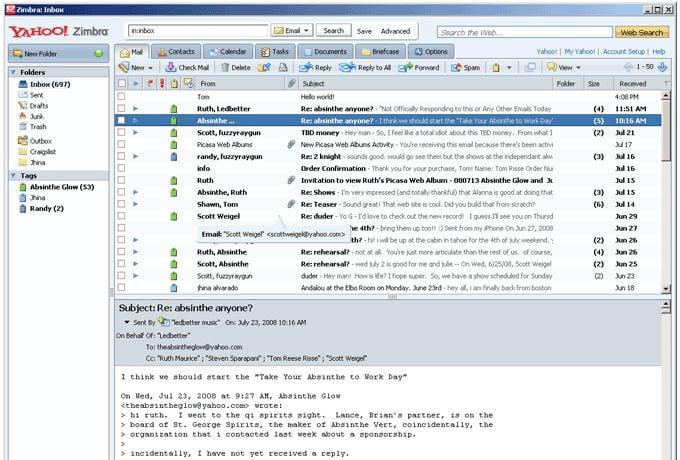The image size is (680, 460).
Task: Tick the checkbox for the Picasa Web Albums message
Action: 121,144
